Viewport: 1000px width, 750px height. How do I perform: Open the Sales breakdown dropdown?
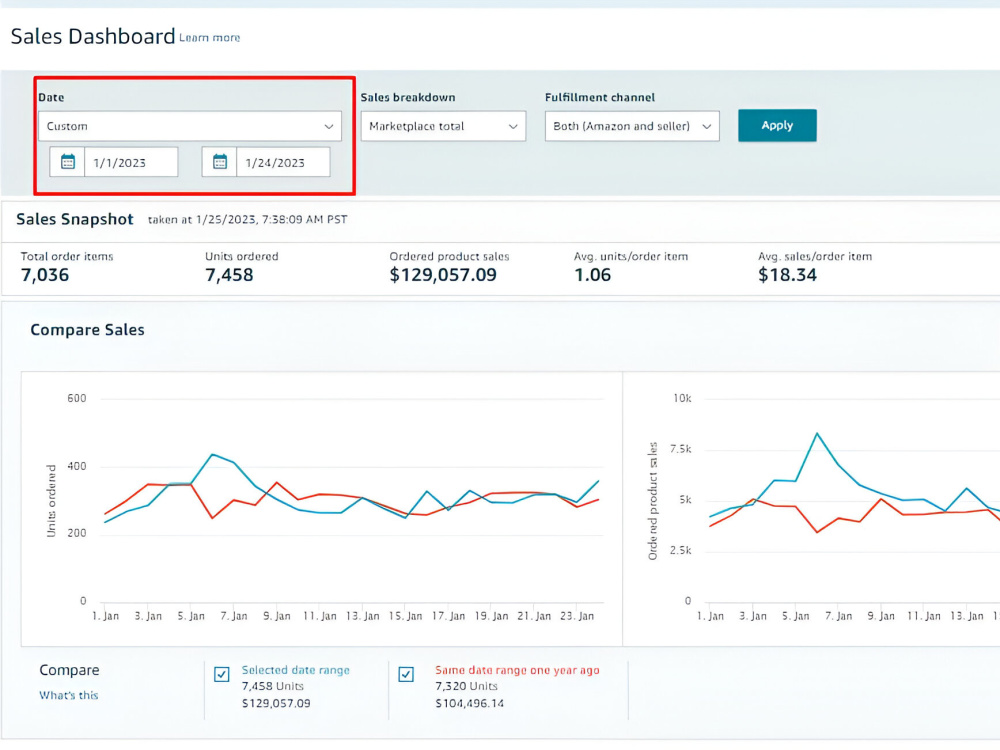coord(443,126)
